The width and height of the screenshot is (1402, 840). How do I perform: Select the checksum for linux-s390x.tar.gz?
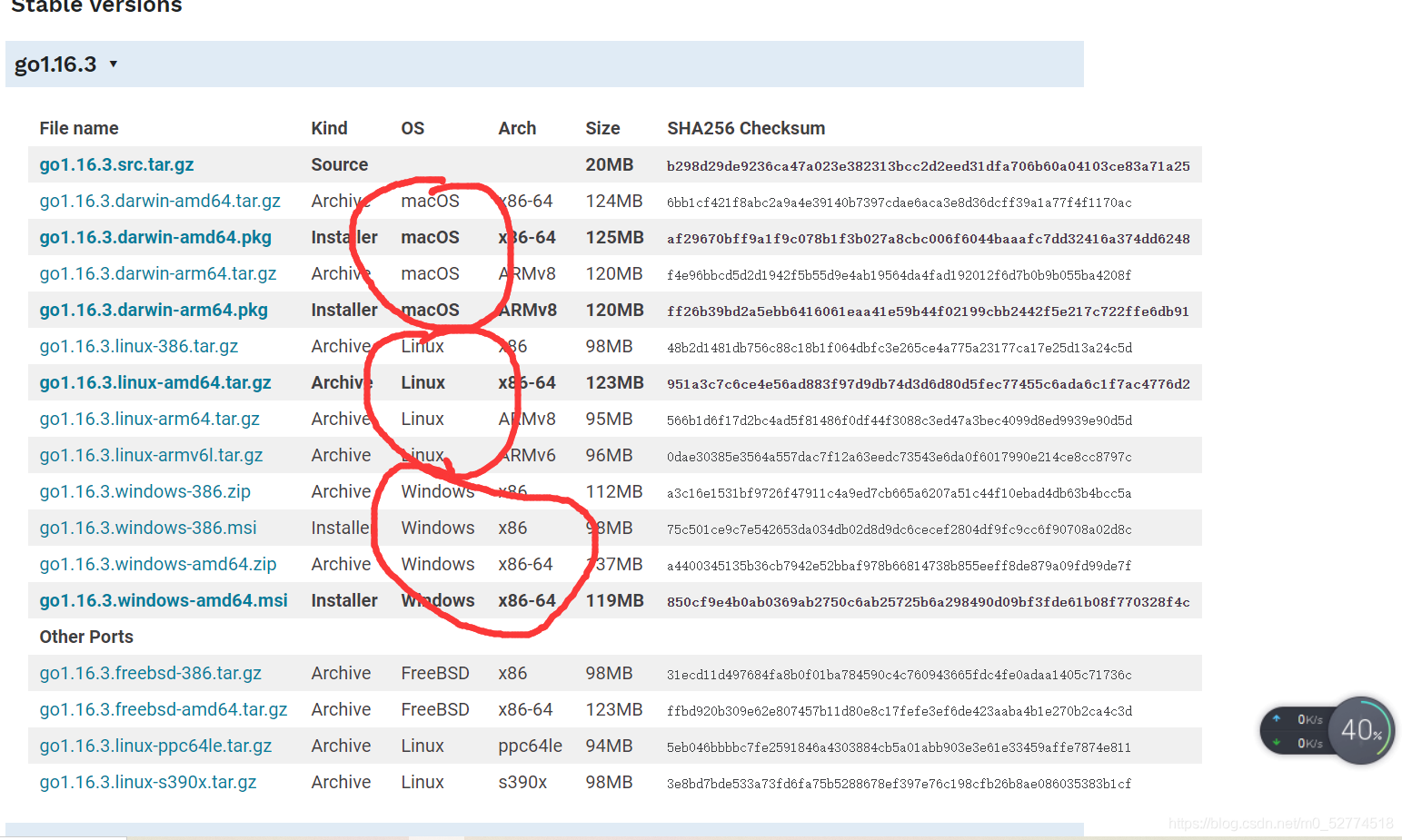point(900,784)
